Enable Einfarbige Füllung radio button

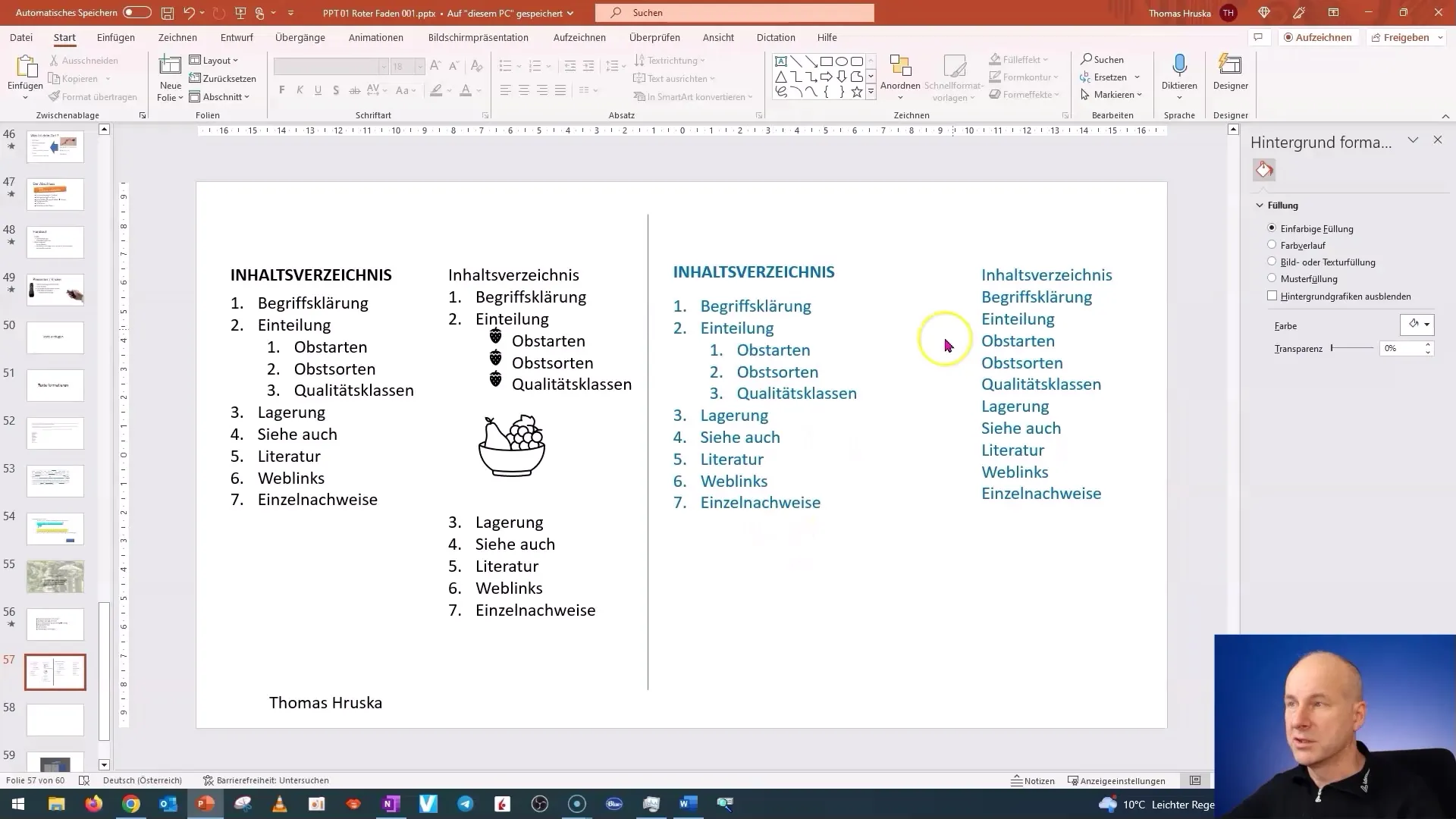(1272, 228)
